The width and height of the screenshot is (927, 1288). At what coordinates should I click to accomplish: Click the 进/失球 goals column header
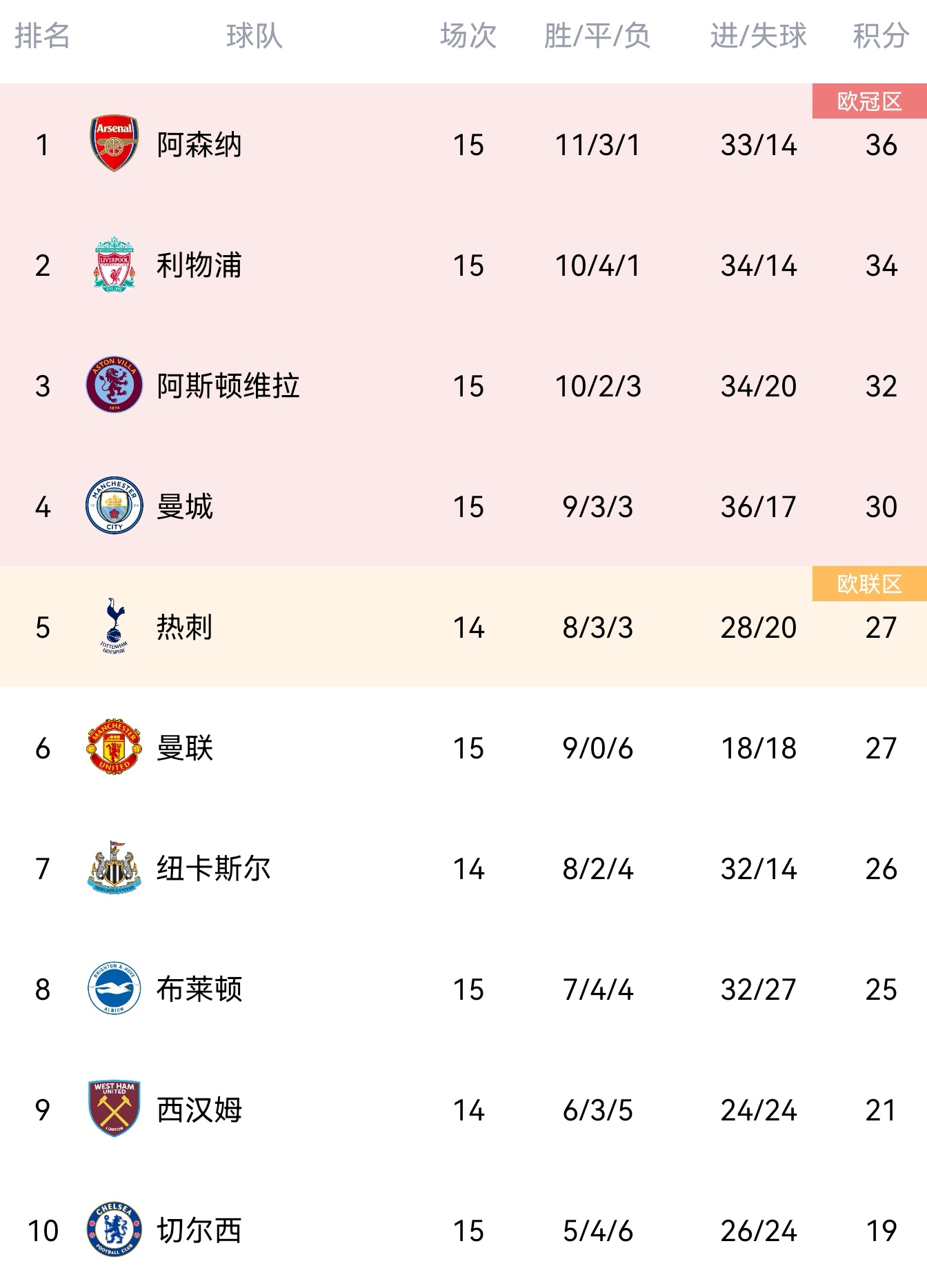tap(758, 36)
